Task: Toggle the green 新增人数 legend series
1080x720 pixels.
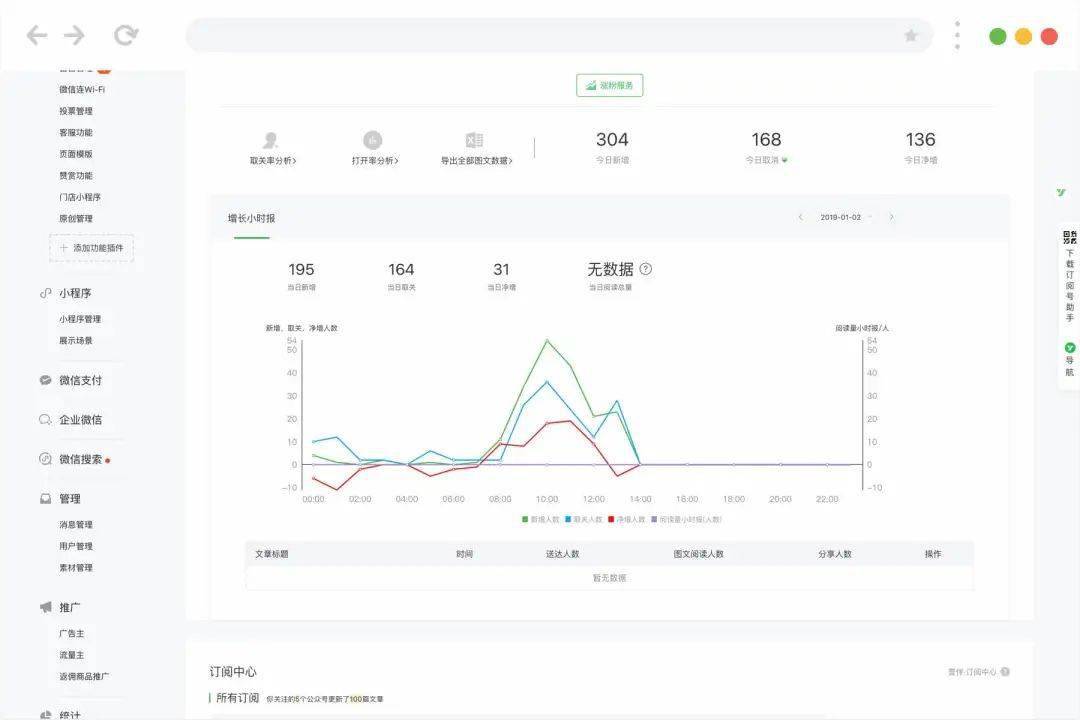Action: (541, 519)
